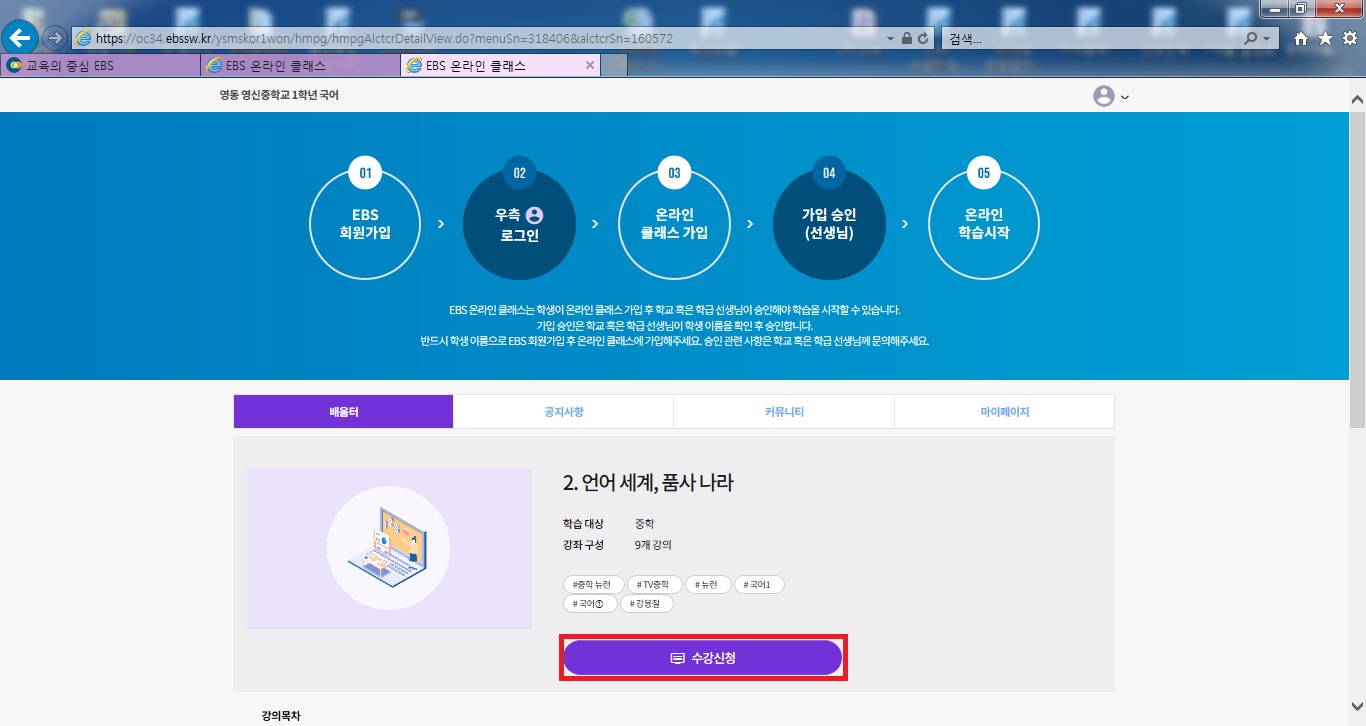Click the #국어① tag

590,603
